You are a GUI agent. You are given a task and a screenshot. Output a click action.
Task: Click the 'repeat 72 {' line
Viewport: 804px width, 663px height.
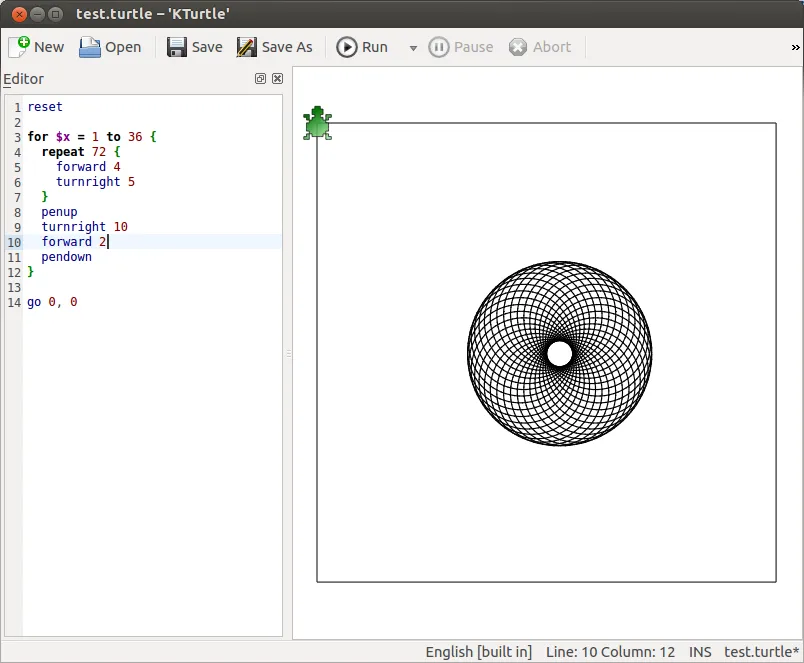pos(81,152)
